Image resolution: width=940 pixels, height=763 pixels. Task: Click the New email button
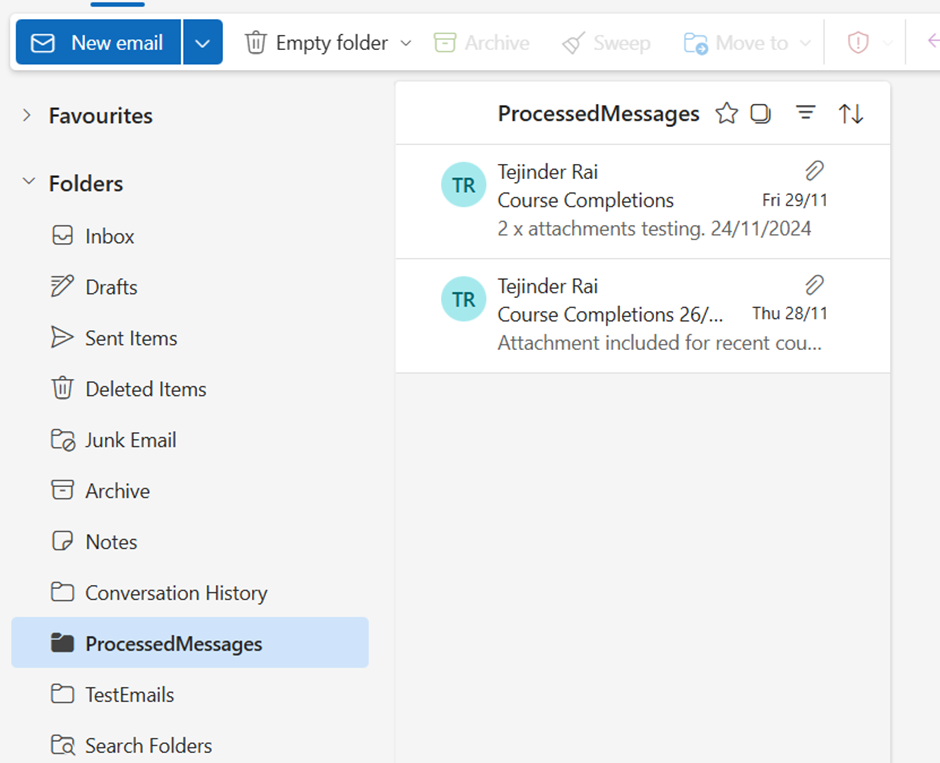[98, 43]
